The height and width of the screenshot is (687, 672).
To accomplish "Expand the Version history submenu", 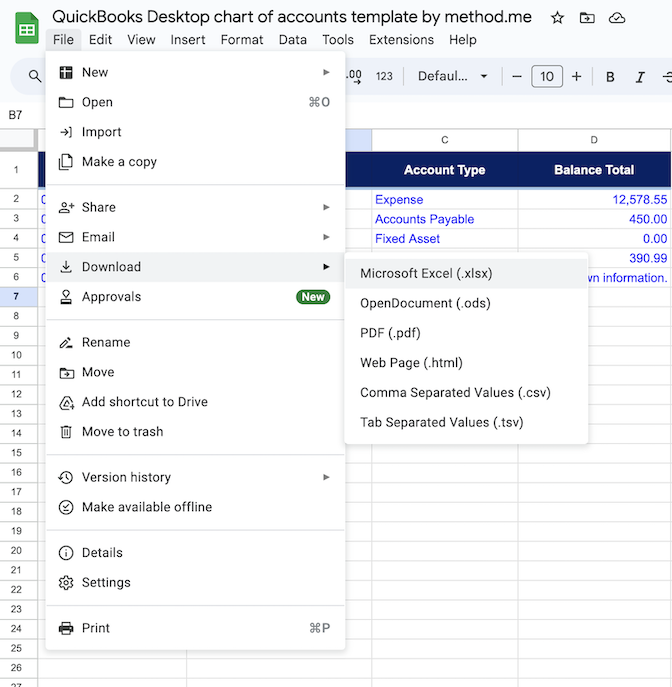I will pyautogui.click(x=195, y=477).
